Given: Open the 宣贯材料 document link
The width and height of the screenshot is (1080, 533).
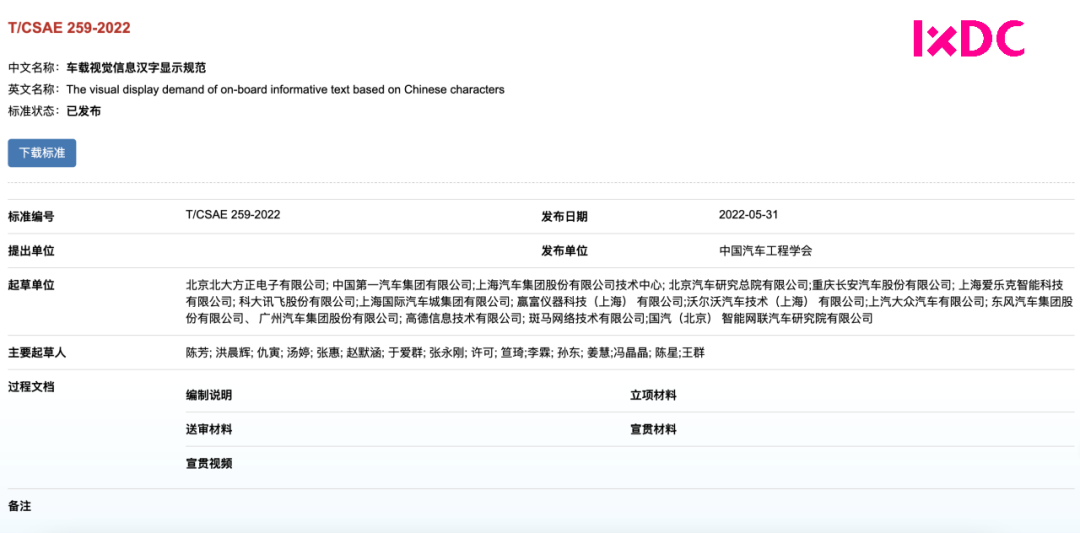Looking at the screenshot, I should click(653, 430).
